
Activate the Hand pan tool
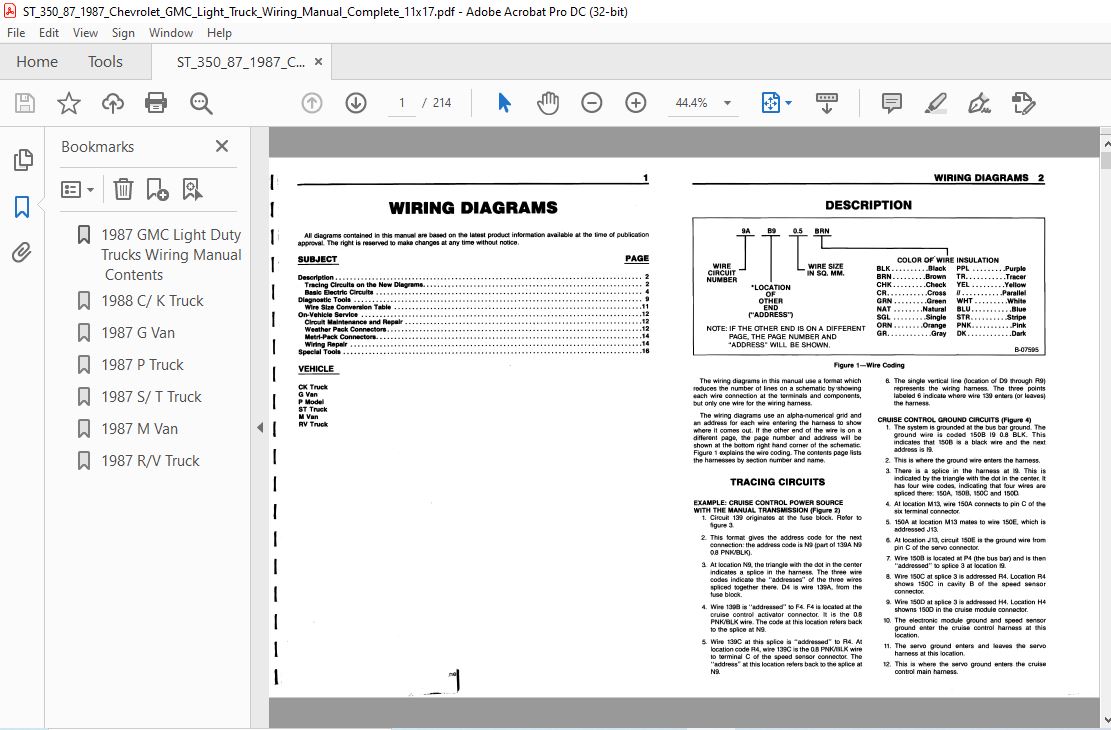point(548,103)
